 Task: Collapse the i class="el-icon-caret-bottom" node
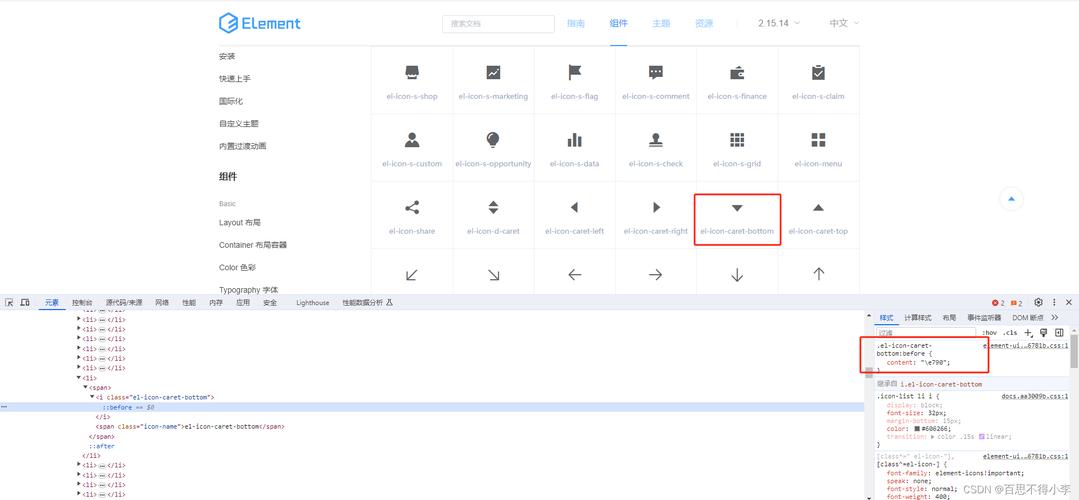click(92, 398)
